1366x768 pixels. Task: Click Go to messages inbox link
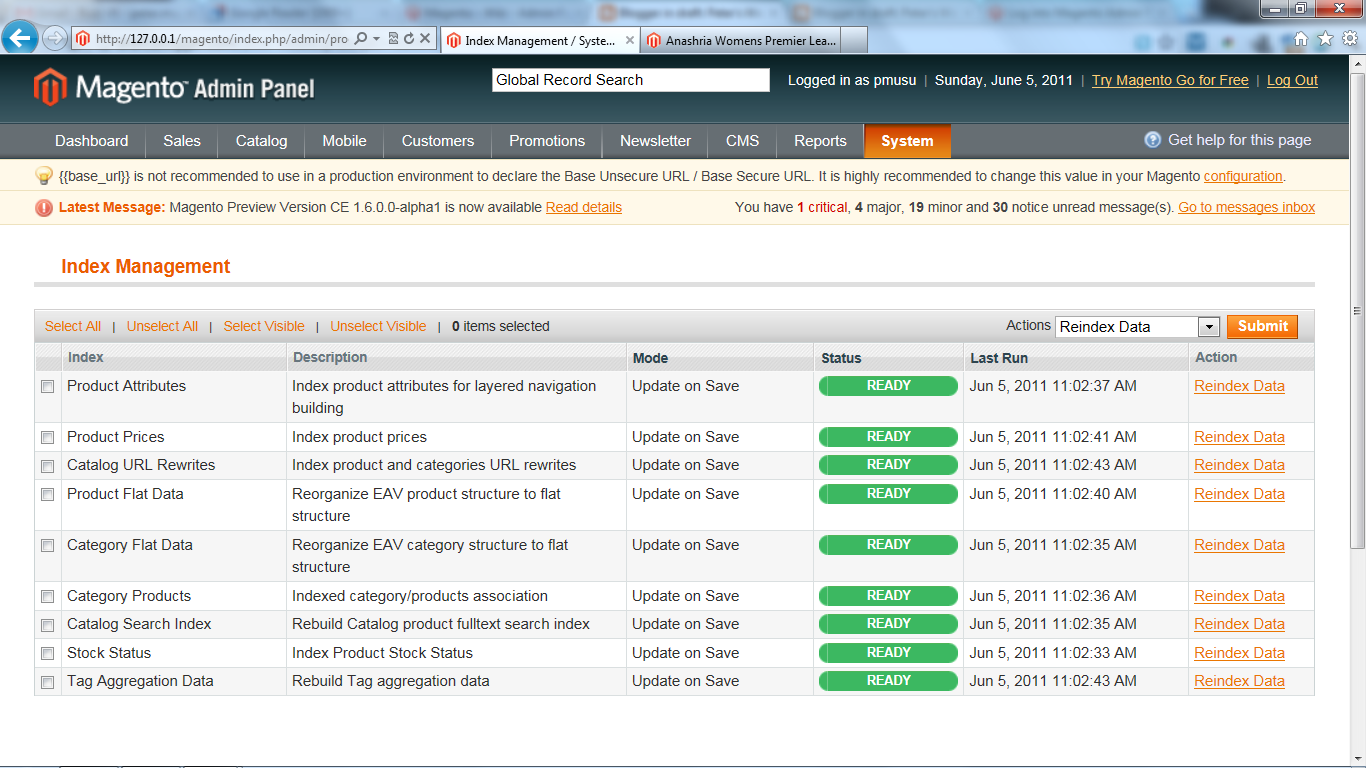pos(1247,207)
